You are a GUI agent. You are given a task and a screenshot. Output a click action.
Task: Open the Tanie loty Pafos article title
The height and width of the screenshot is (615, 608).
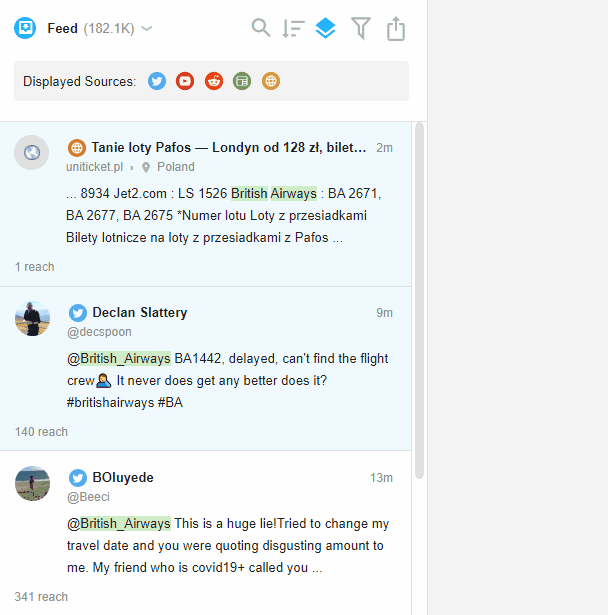(x=229, y=147)
